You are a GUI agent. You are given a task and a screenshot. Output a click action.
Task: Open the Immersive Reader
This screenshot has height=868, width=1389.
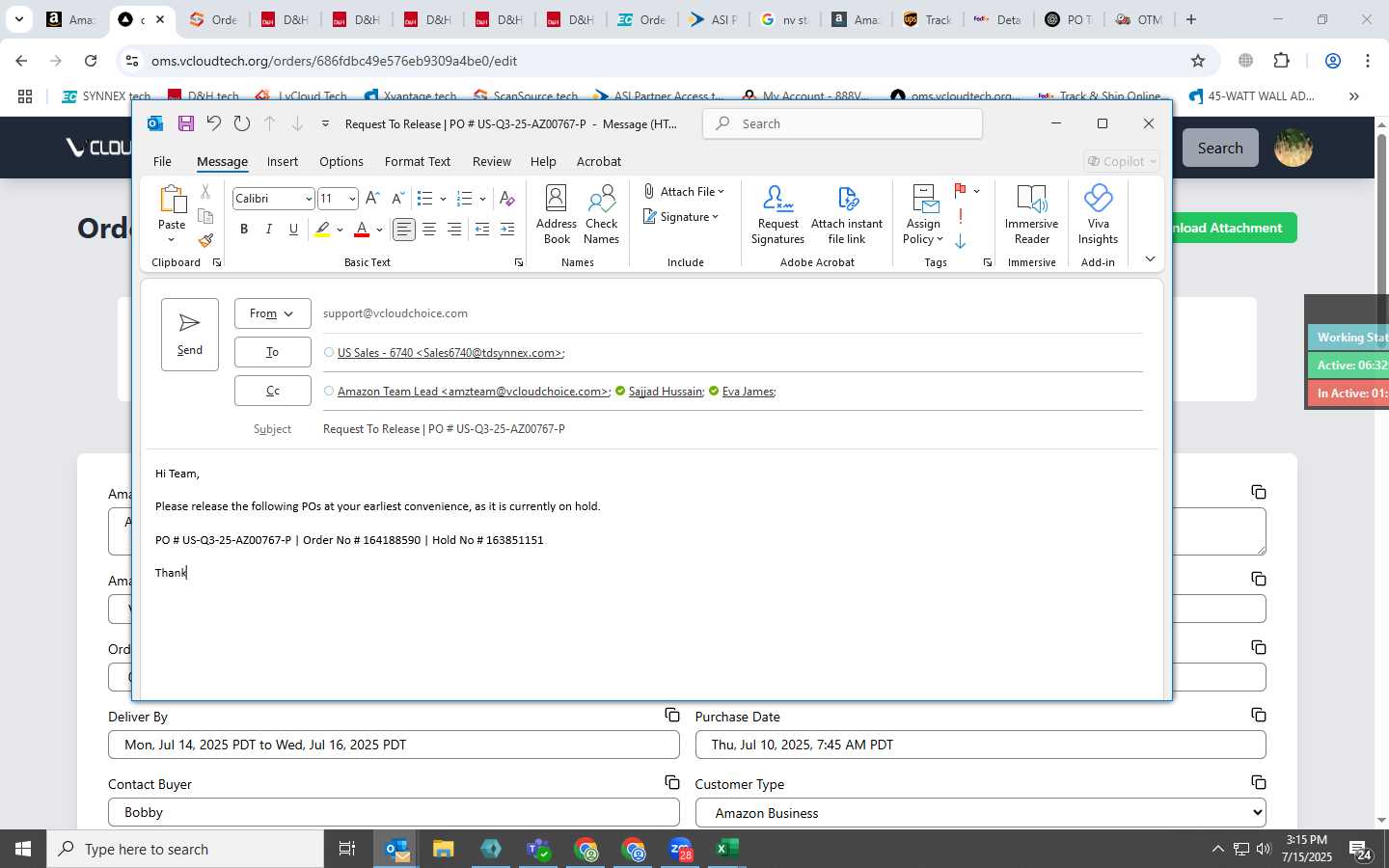pyautogui.click(x=1031, y=215)
